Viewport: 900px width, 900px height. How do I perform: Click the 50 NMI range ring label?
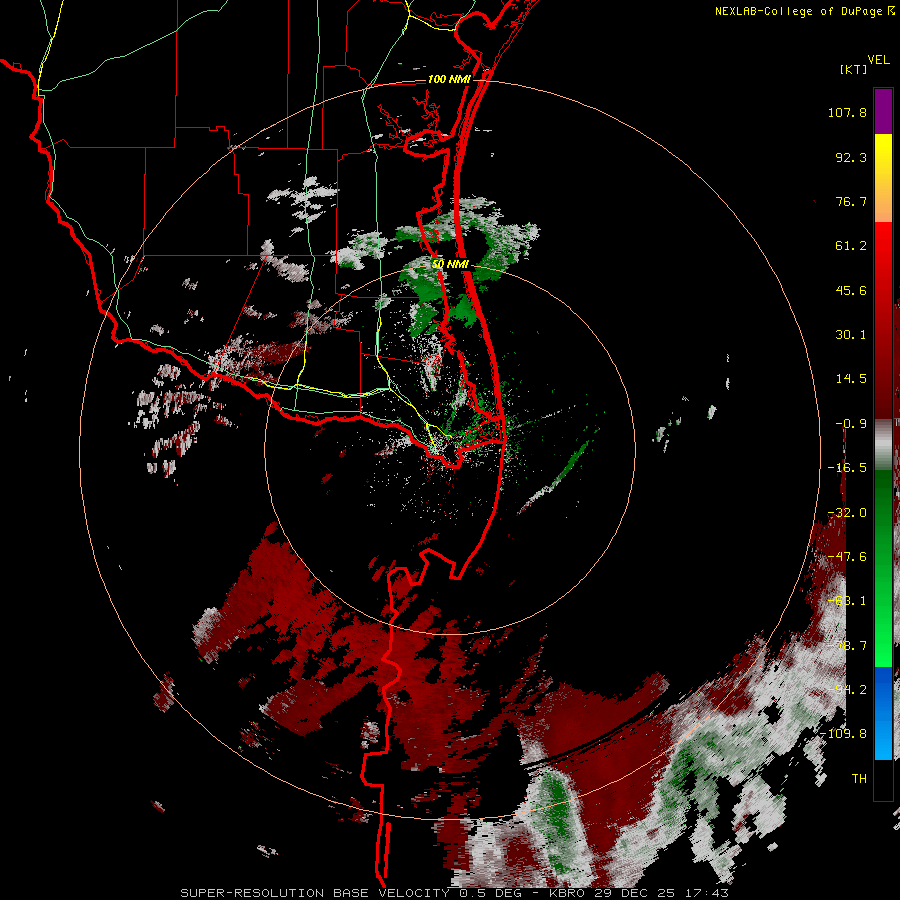click(x=450, y=264)
